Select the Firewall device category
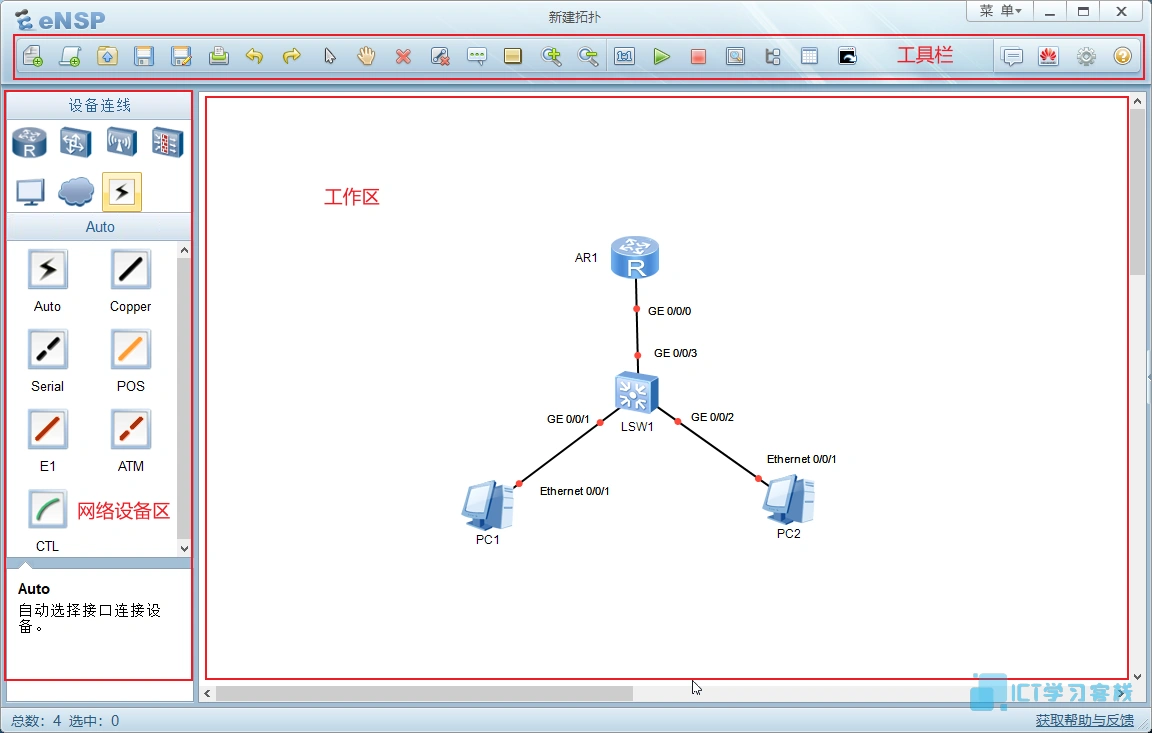Screen dimensions: 1152x733 coord(168,142)
